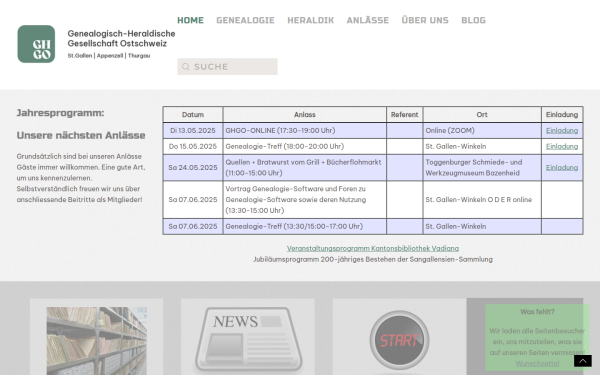Click the site title Genealogisch-Heraldische Gesellschaft Ostschweiz
The height and width of the screenshot is (375, 600).
coord(121,39)
